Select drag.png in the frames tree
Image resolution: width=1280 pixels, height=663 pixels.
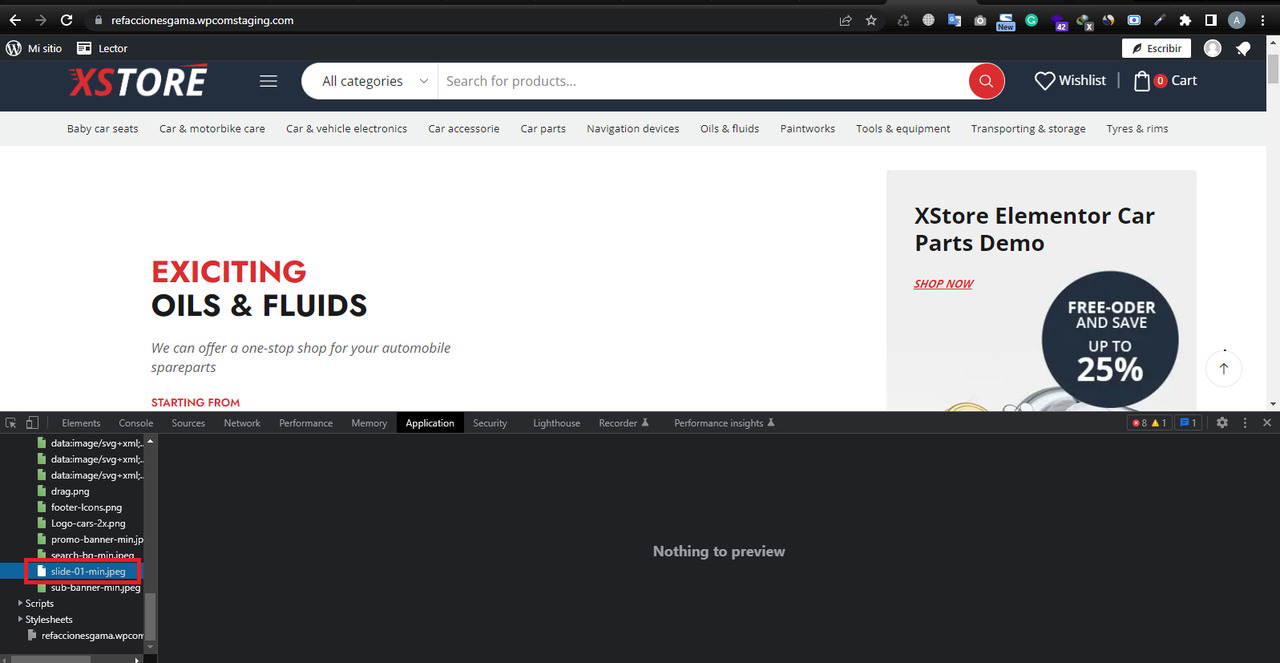tap(72, 491)
